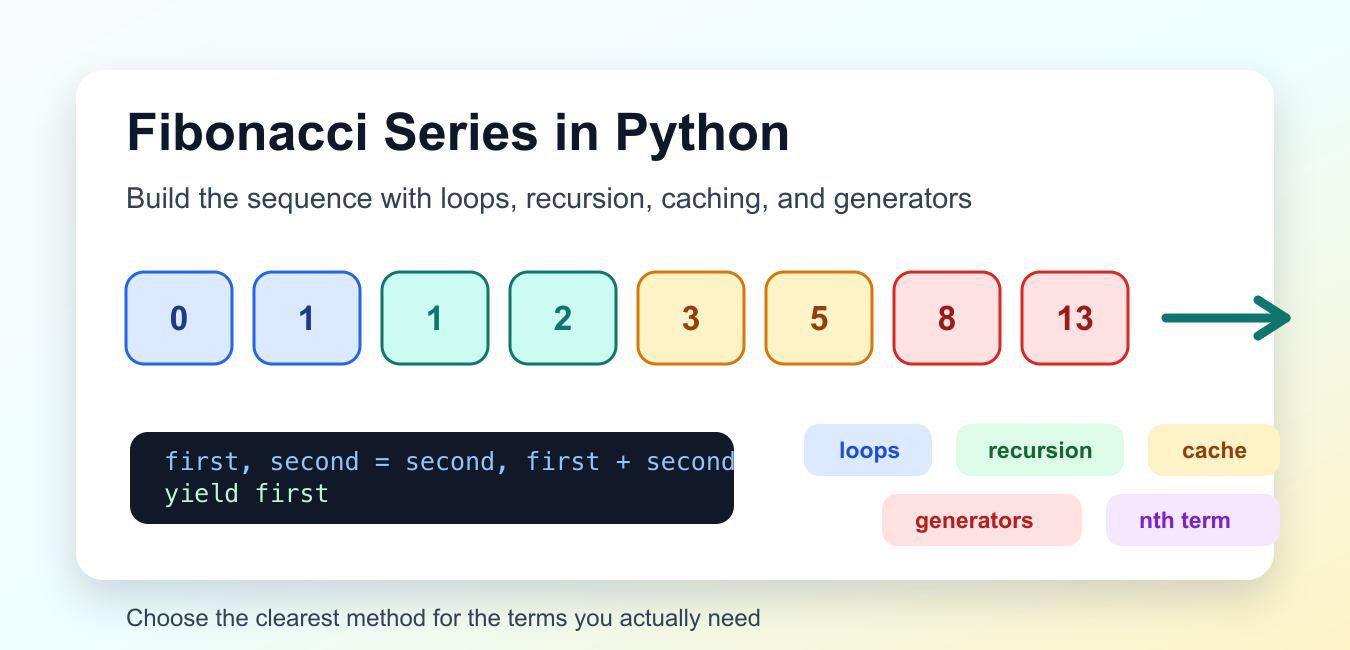This screenshot has height=650, width=1350.
Task: Click the subtitle about loops and recursion
Action: 549,198
